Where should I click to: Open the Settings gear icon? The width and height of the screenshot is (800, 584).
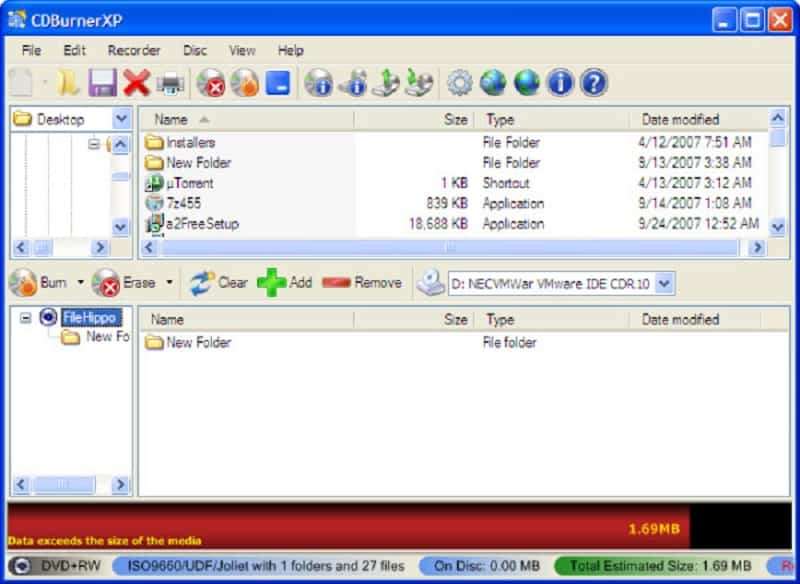click(x=459, y=83)
